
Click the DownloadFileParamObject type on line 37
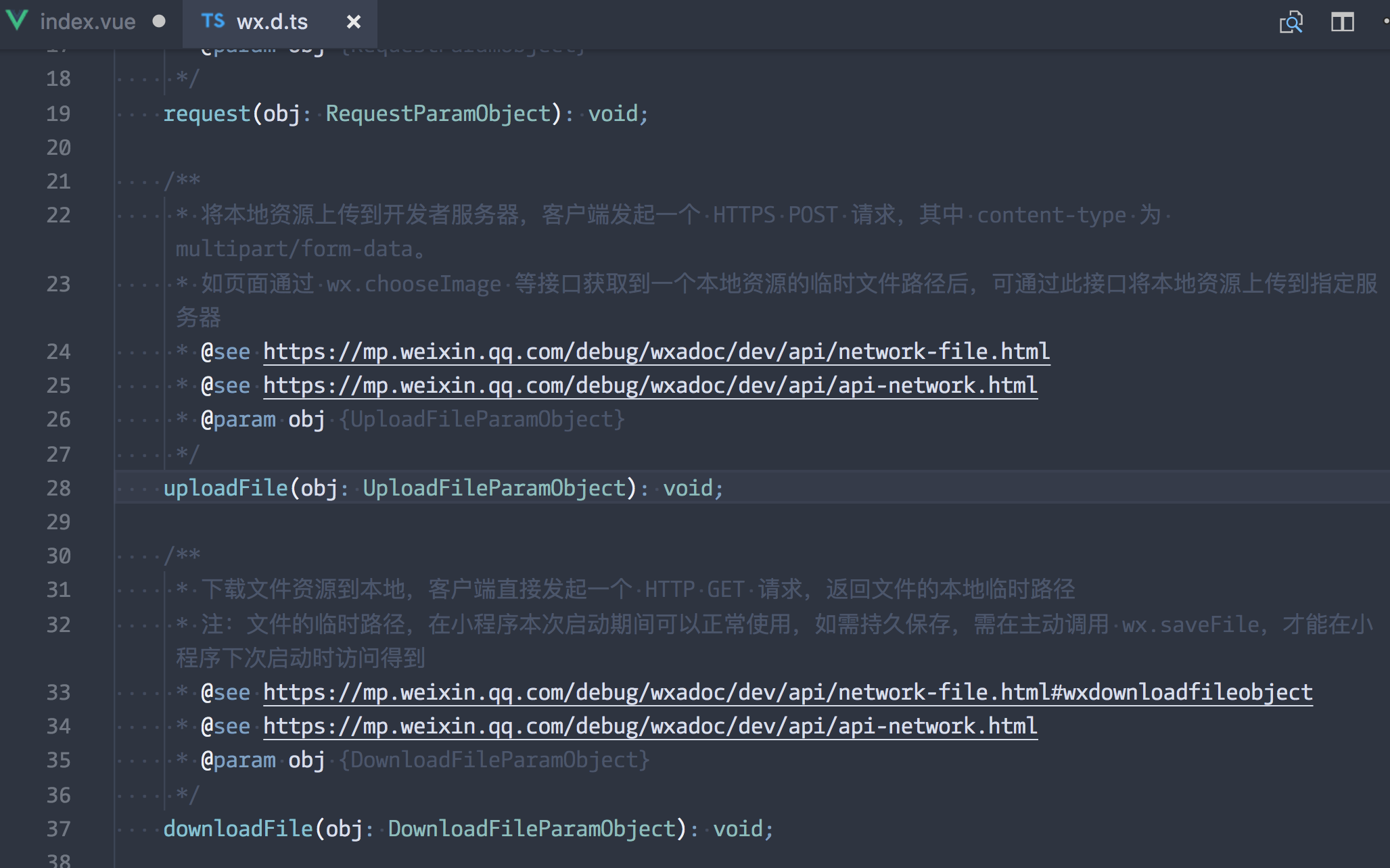[x=532, y=829]
